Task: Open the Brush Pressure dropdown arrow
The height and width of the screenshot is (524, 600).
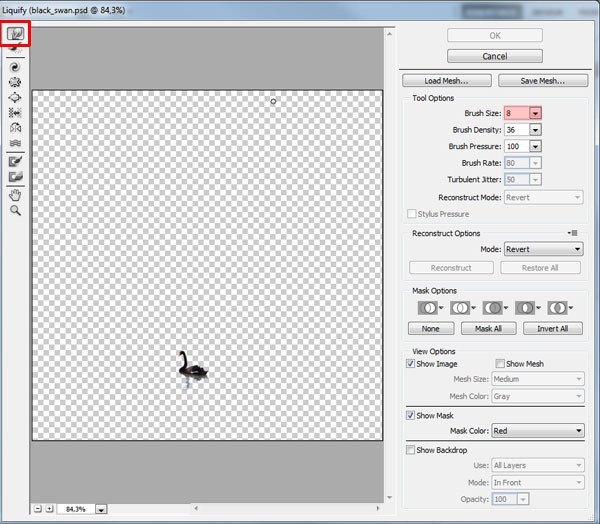Action: coord(535,146)
